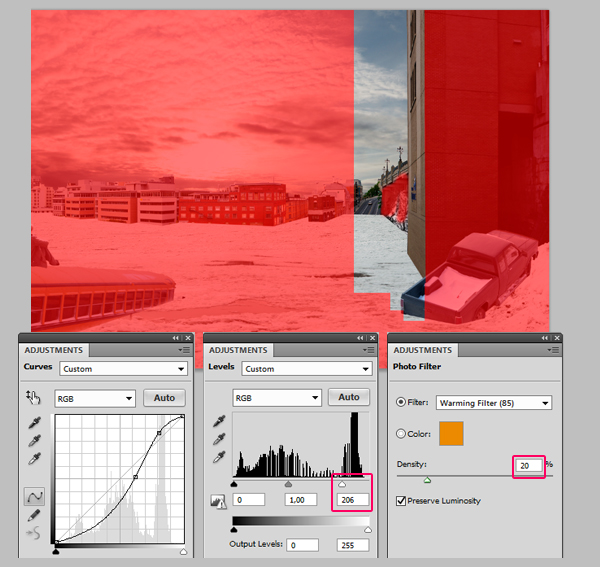Pick the white point eyedropper in Curves panel
Screen dimensions: 600x567
[x=34, y=458]
